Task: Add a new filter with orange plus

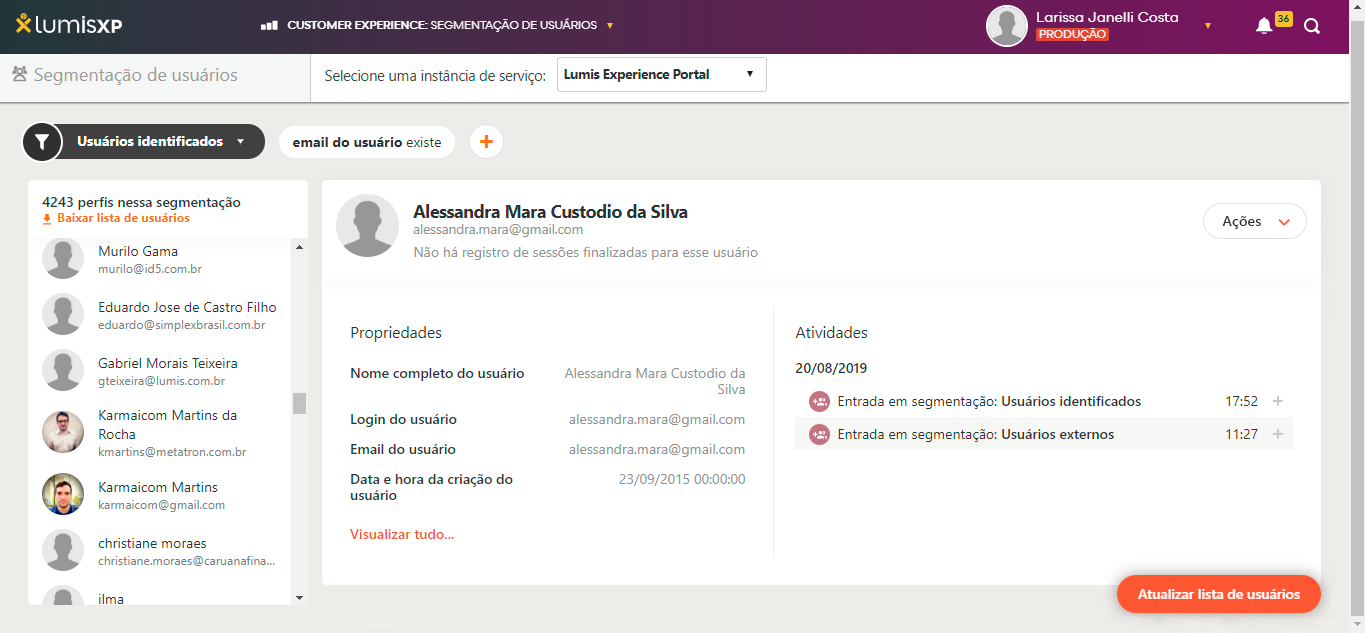Action: (486, 142)
